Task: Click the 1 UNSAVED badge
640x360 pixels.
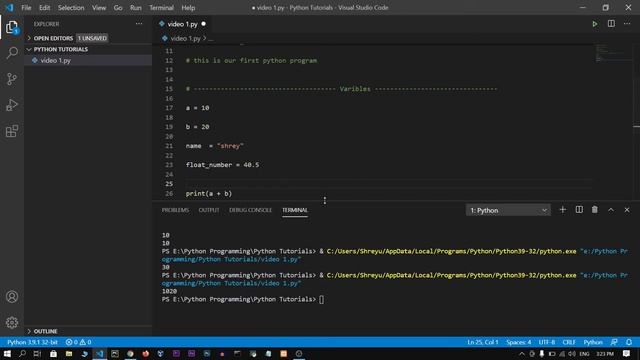Action: click(92, 38)
